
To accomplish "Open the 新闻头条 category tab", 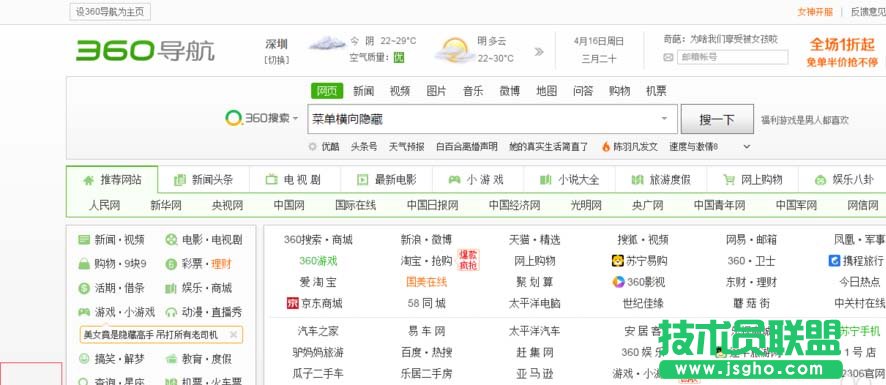I will (203, 180).
